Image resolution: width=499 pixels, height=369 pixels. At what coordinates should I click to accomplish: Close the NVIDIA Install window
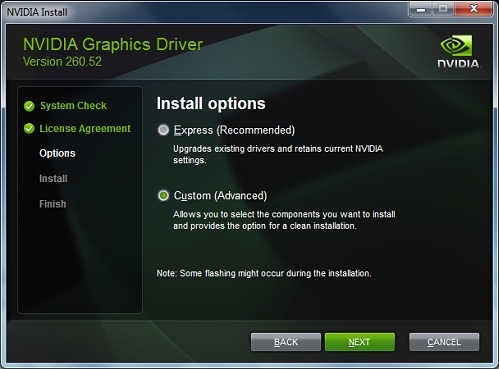coord(473,9)
